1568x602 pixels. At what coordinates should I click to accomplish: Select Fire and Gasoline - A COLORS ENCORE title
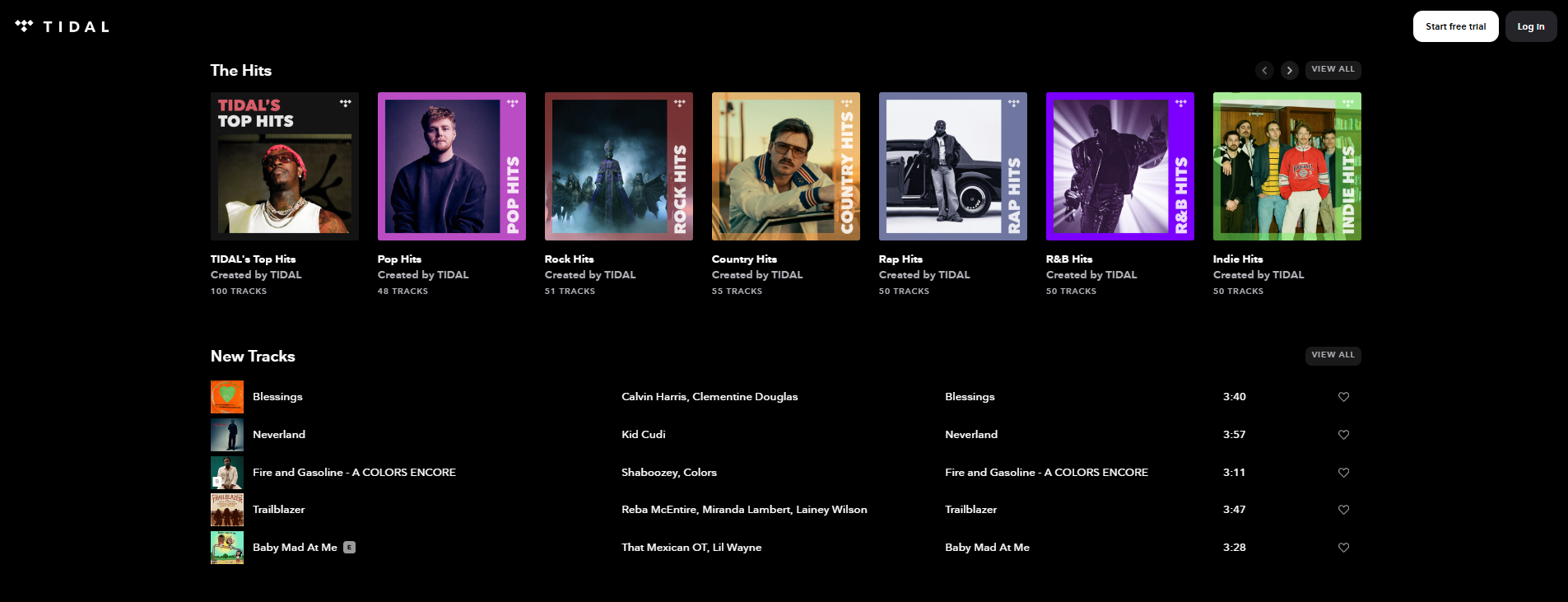(354, 473)
